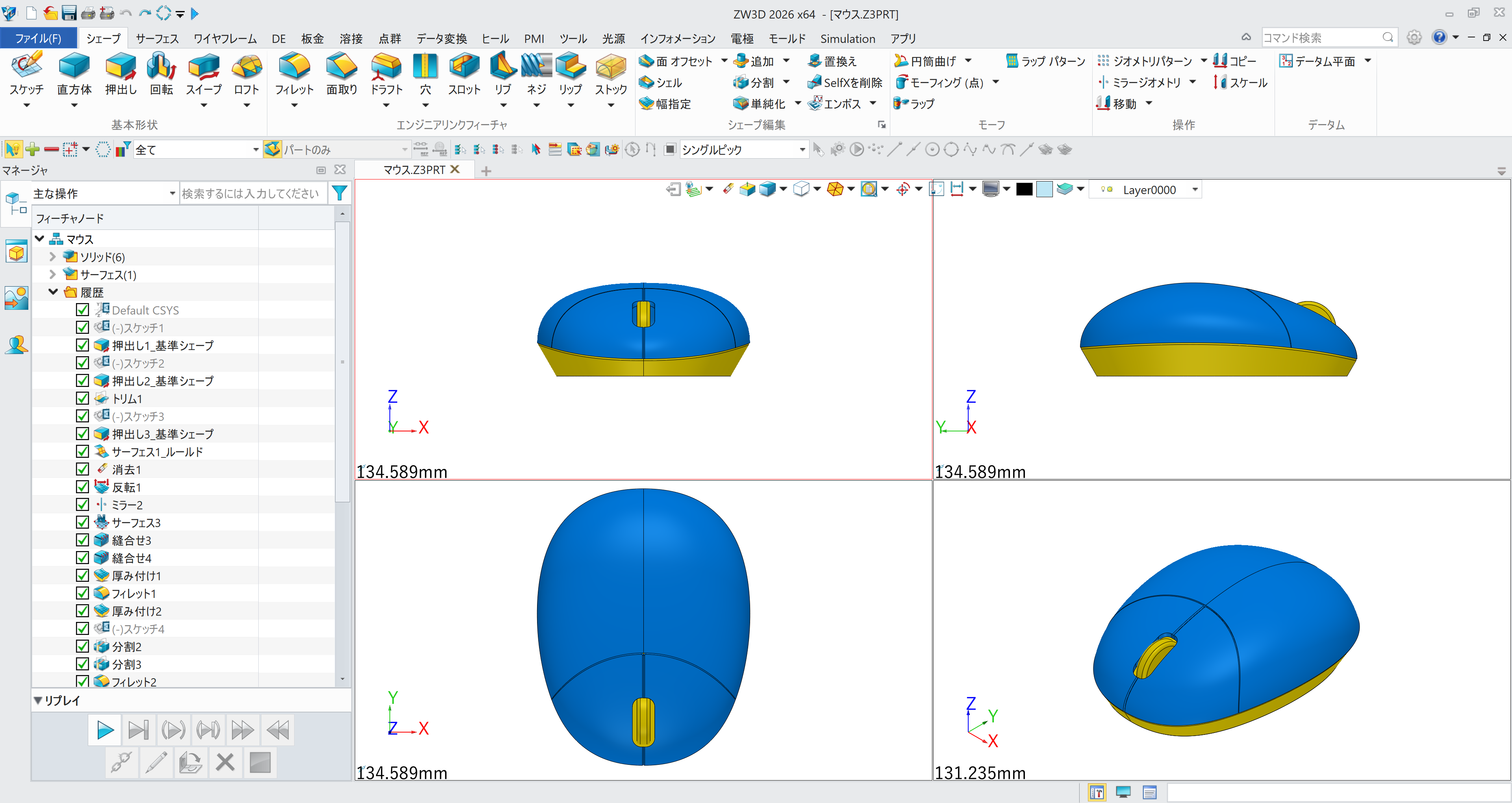Viewport: 1512px width, 803px height.
Task: Open the ファイル(F) menu
Action: click(38, 38)
